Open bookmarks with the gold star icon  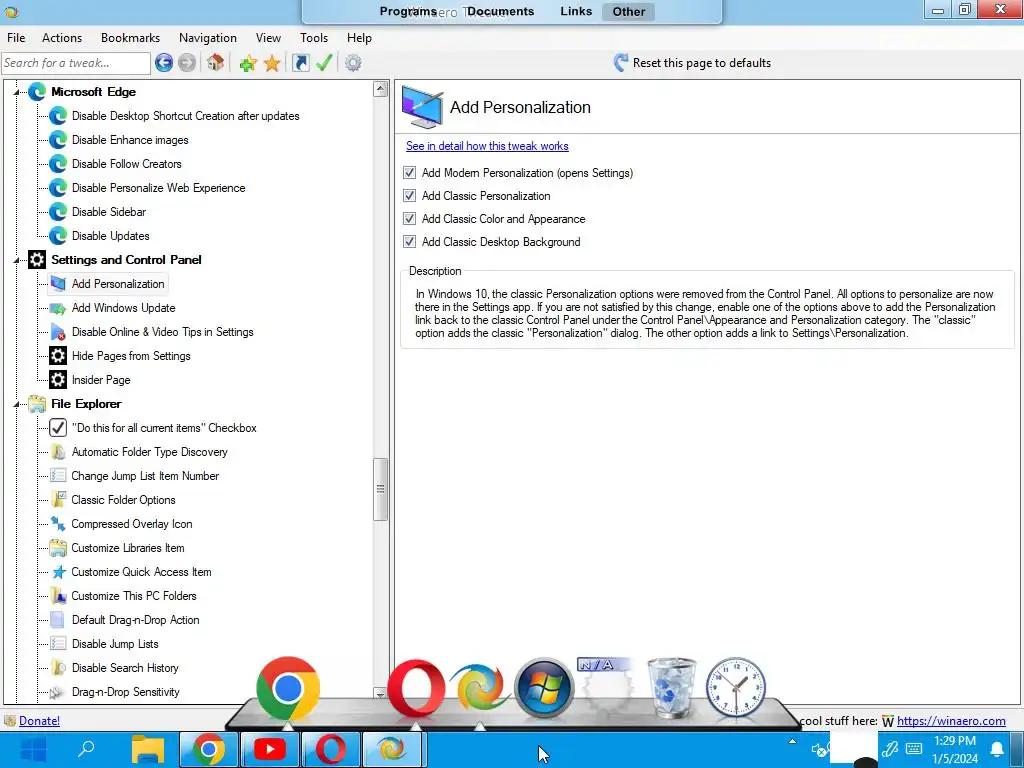(272, 63)
